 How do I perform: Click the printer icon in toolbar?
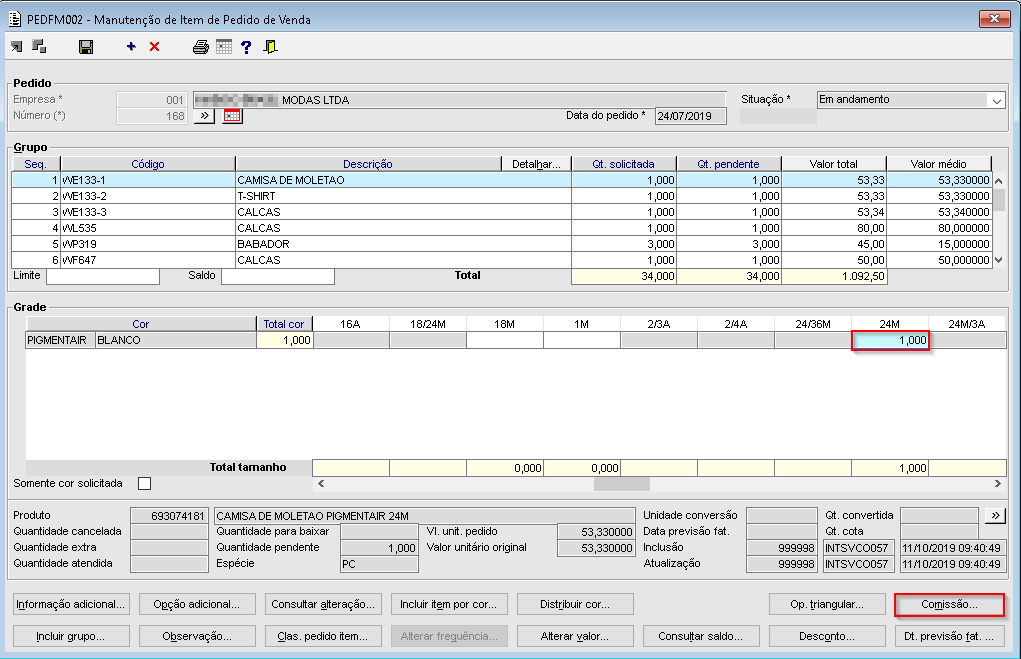[201, 47]
